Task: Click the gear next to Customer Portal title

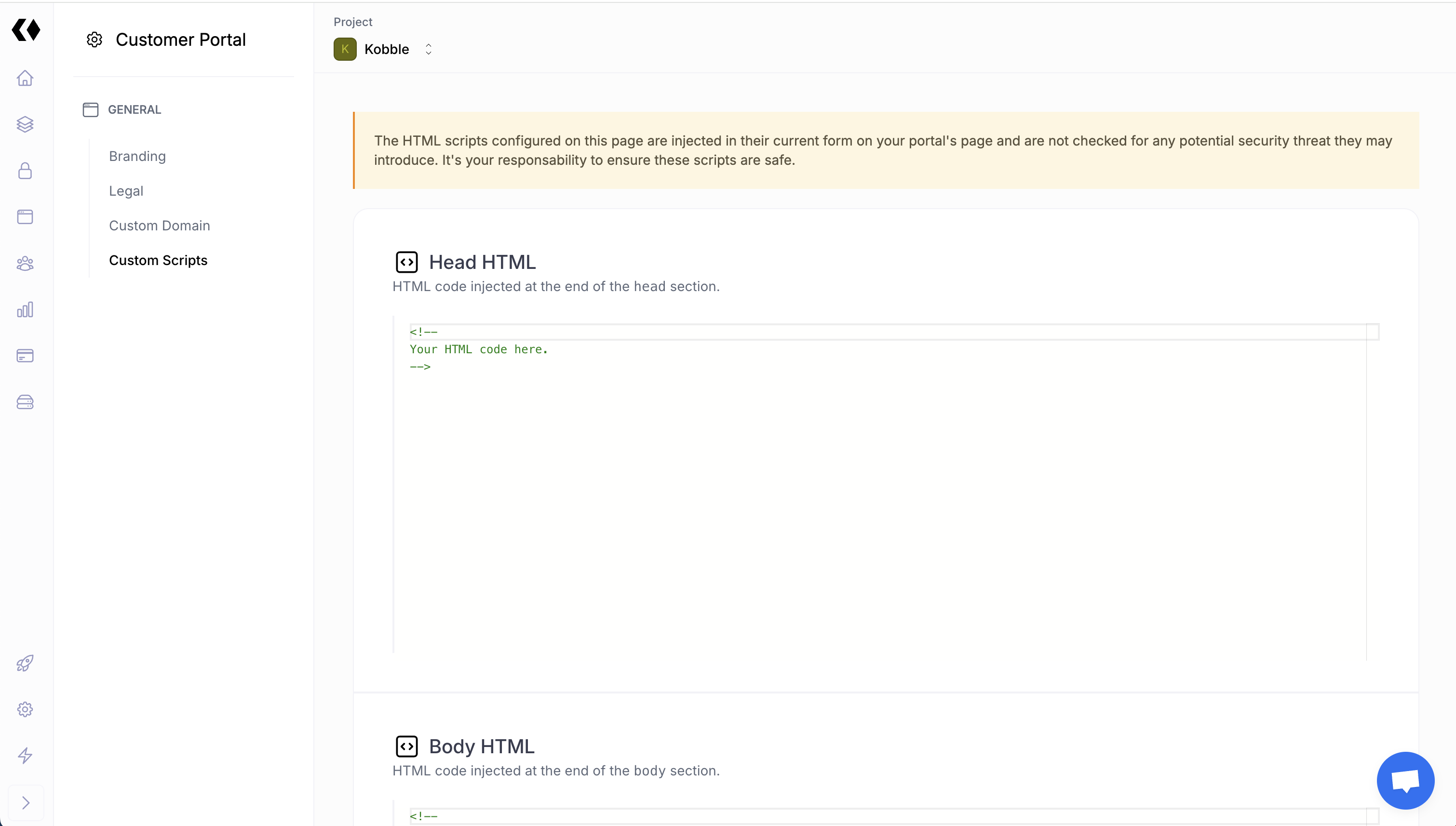Action: click(x=94, y=39)
